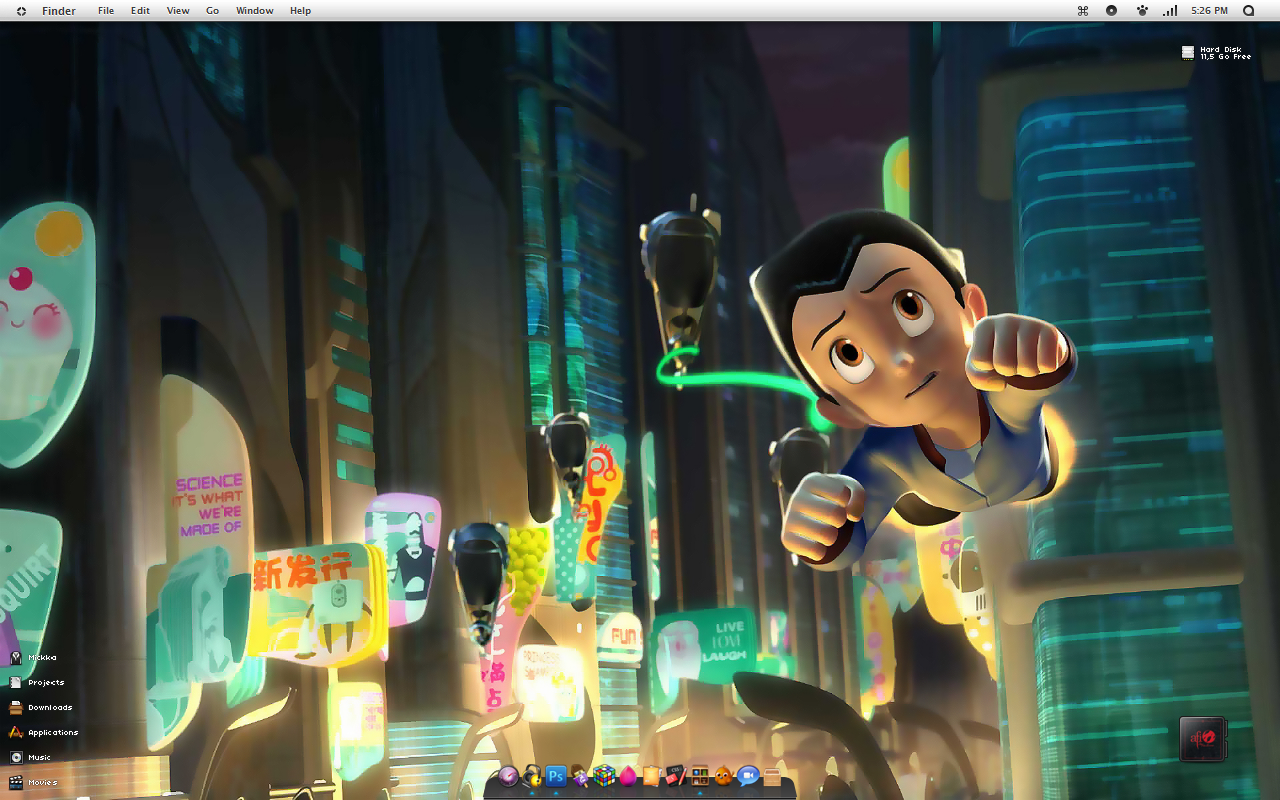1280x800 pixels.
Task: Open the blue video chat bubble in dock
Action: tap(748, 776)
